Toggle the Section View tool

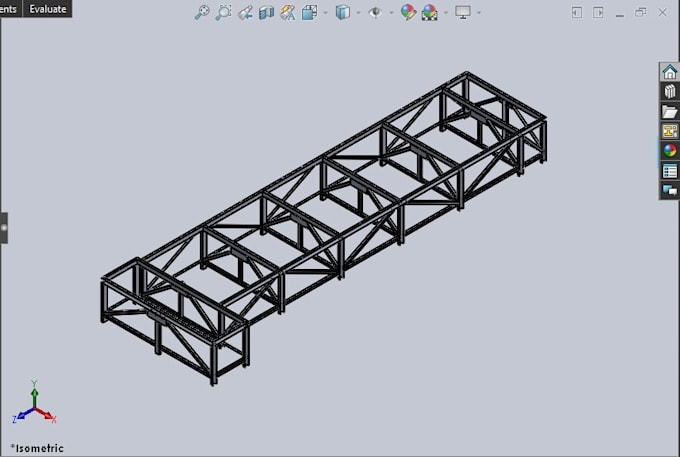pos(266,12)
